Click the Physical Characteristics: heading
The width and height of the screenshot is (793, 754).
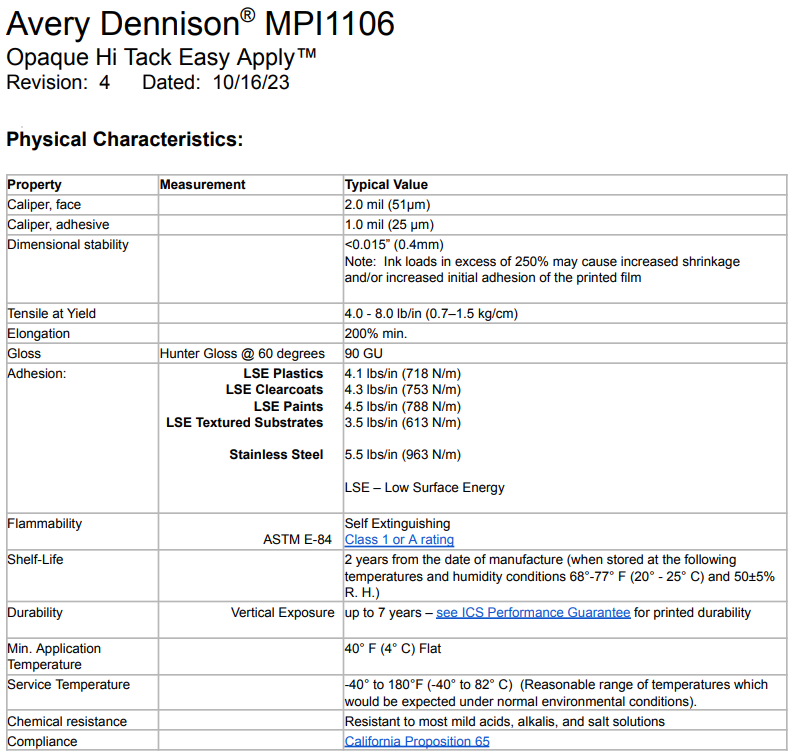click(125, 139)
